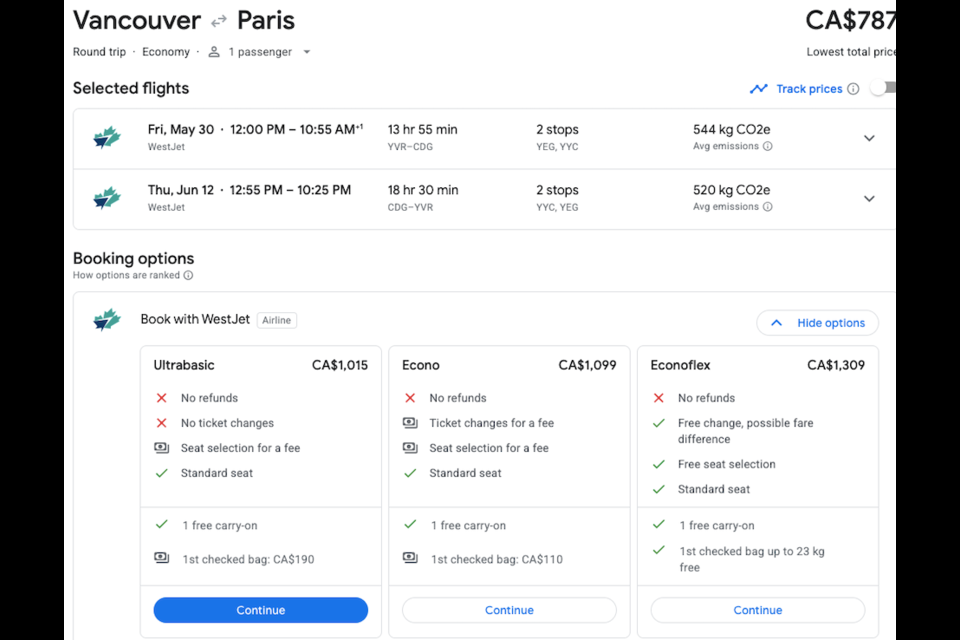Click the YEG, YYC stops text

point(557,147)
